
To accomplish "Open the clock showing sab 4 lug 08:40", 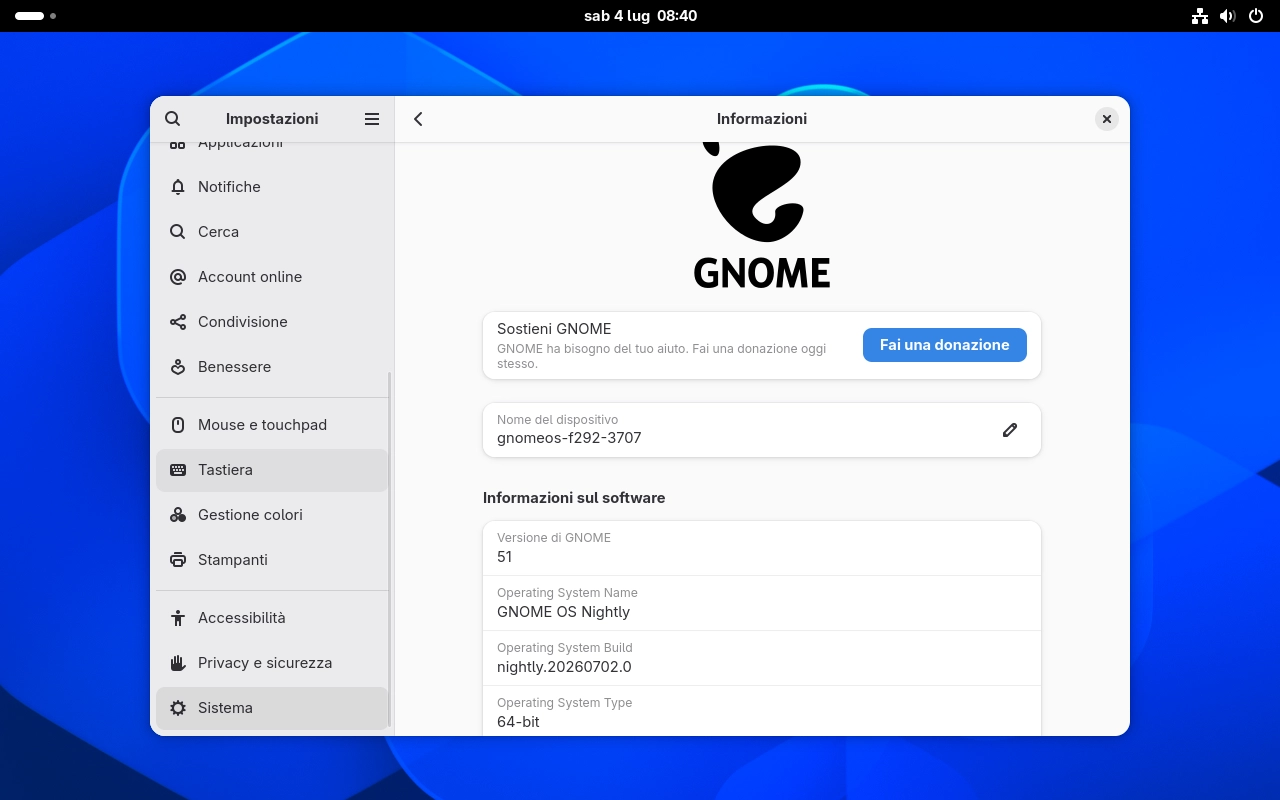I will point(640,16).
